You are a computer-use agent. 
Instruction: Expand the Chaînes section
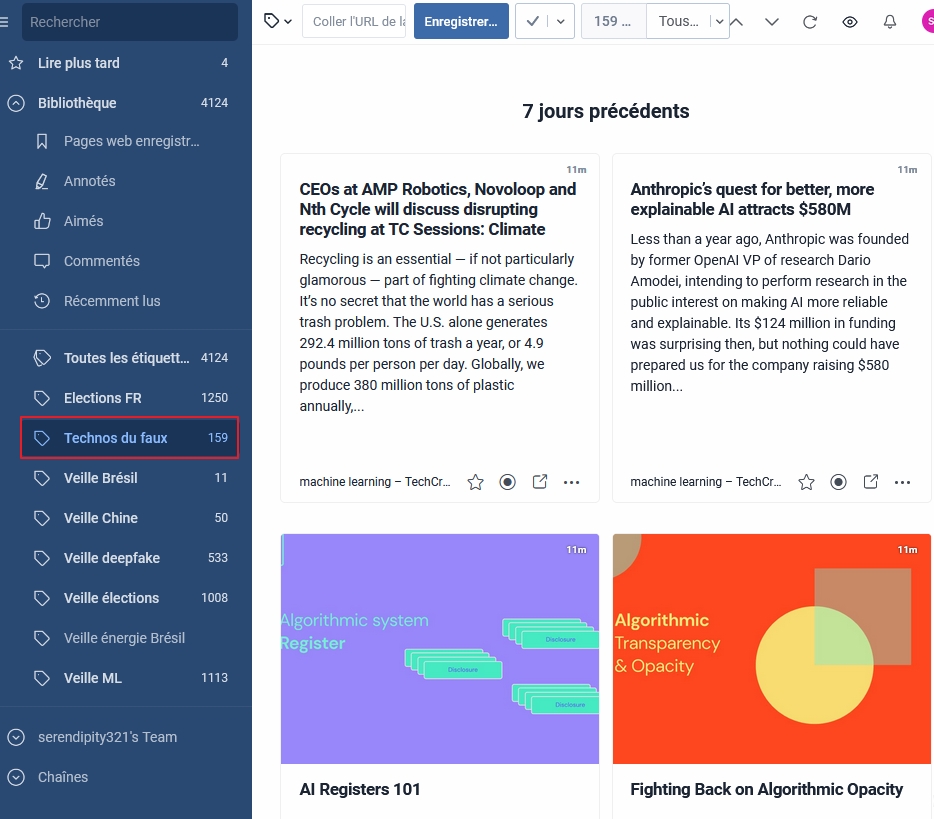[15, 777]
